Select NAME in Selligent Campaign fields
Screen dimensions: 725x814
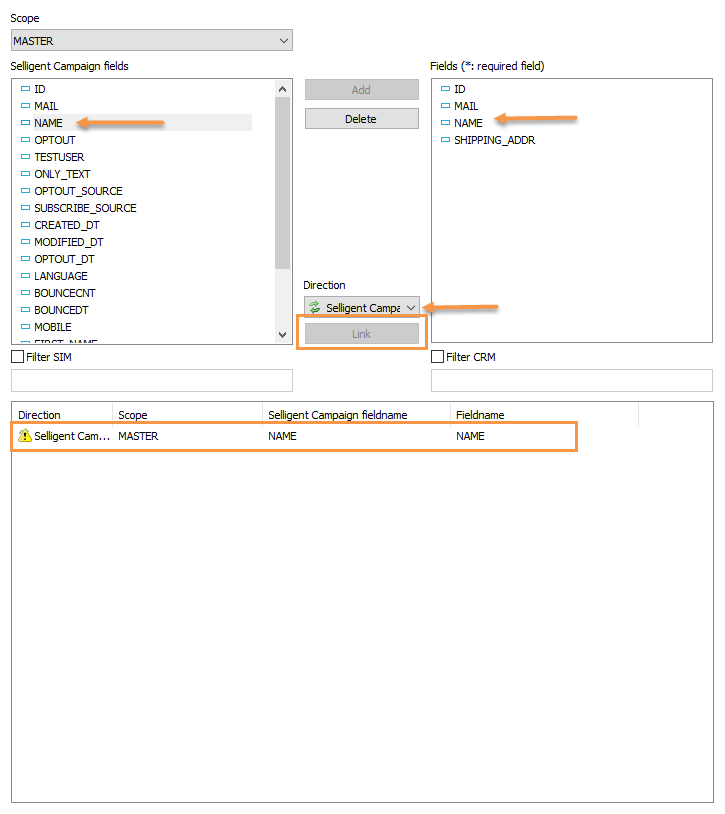(48, 123)
